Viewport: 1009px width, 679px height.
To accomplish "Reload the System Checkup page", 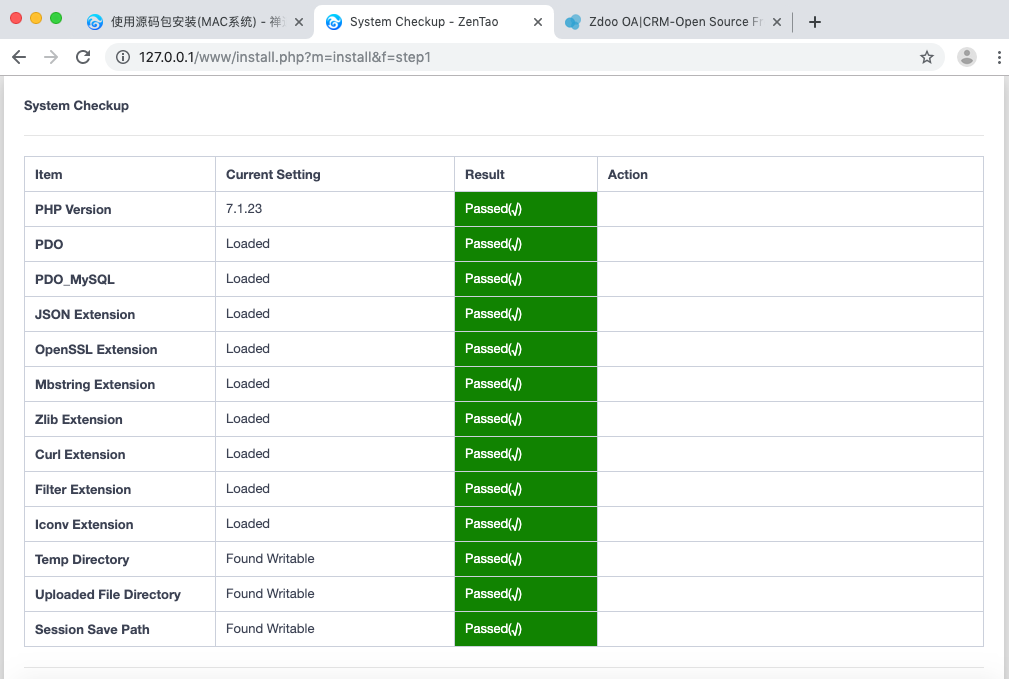I will pos(83,57).
